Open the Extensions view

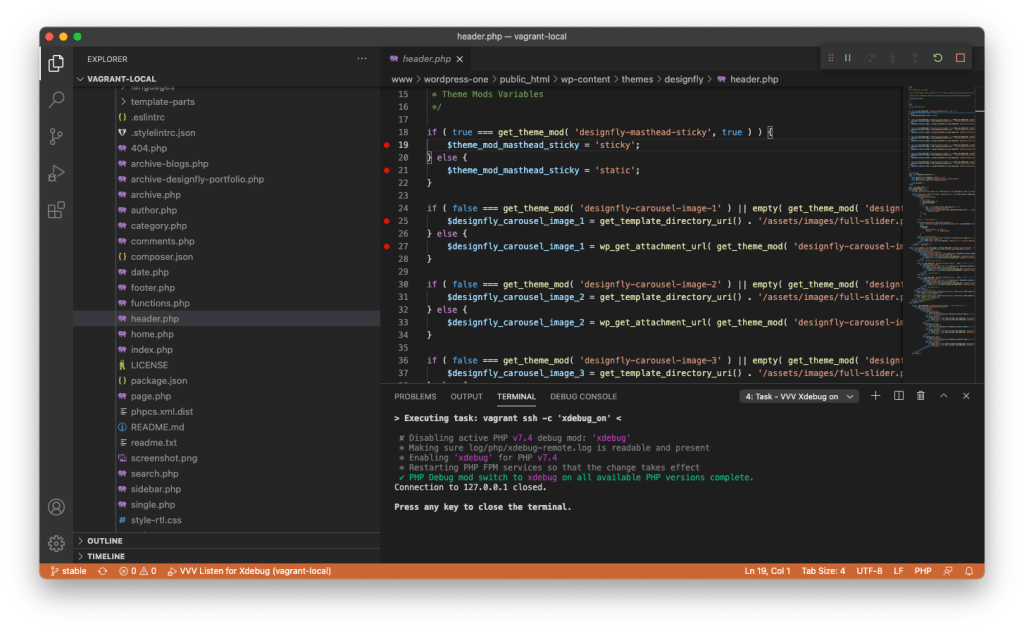click(56, 210)
